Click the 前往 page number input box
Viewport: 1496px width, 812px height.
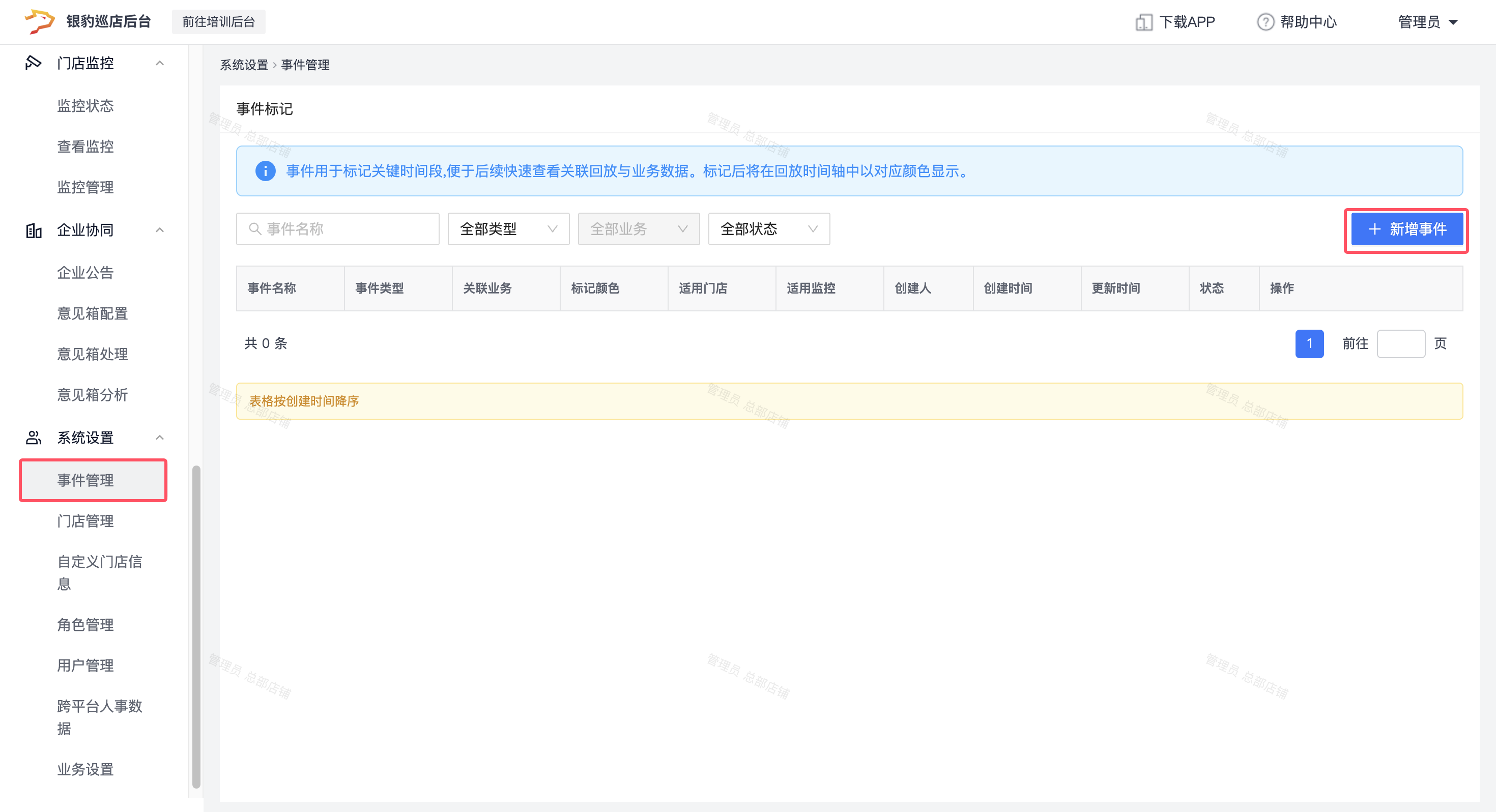(1400, 343)
